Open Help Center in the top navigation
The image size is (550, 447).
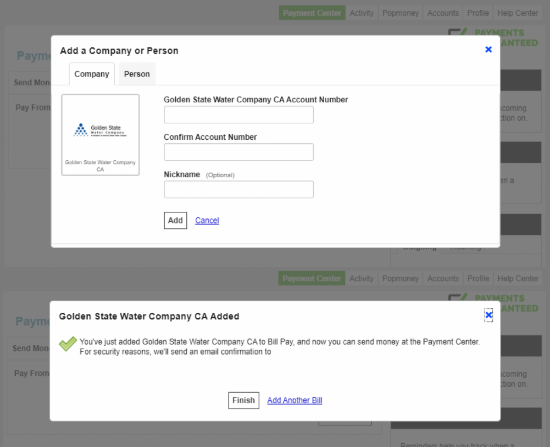tap(518, 13)
